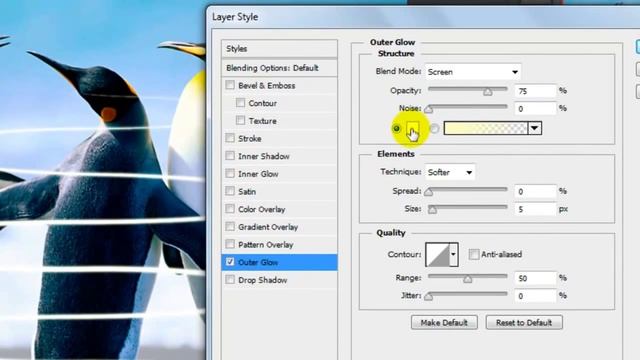Click the Size pixel input field
Screen dimensions: 640x360
tap(535, 209)
